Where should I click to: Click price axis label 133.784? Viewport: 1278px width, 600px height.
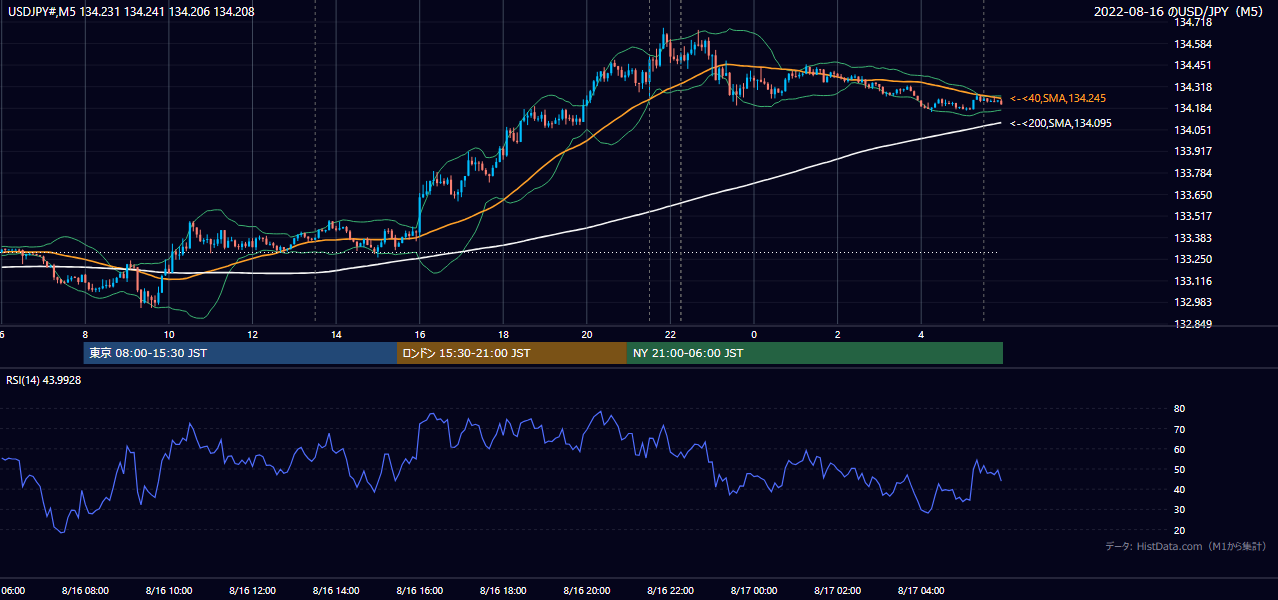(x=1194, y=173)
